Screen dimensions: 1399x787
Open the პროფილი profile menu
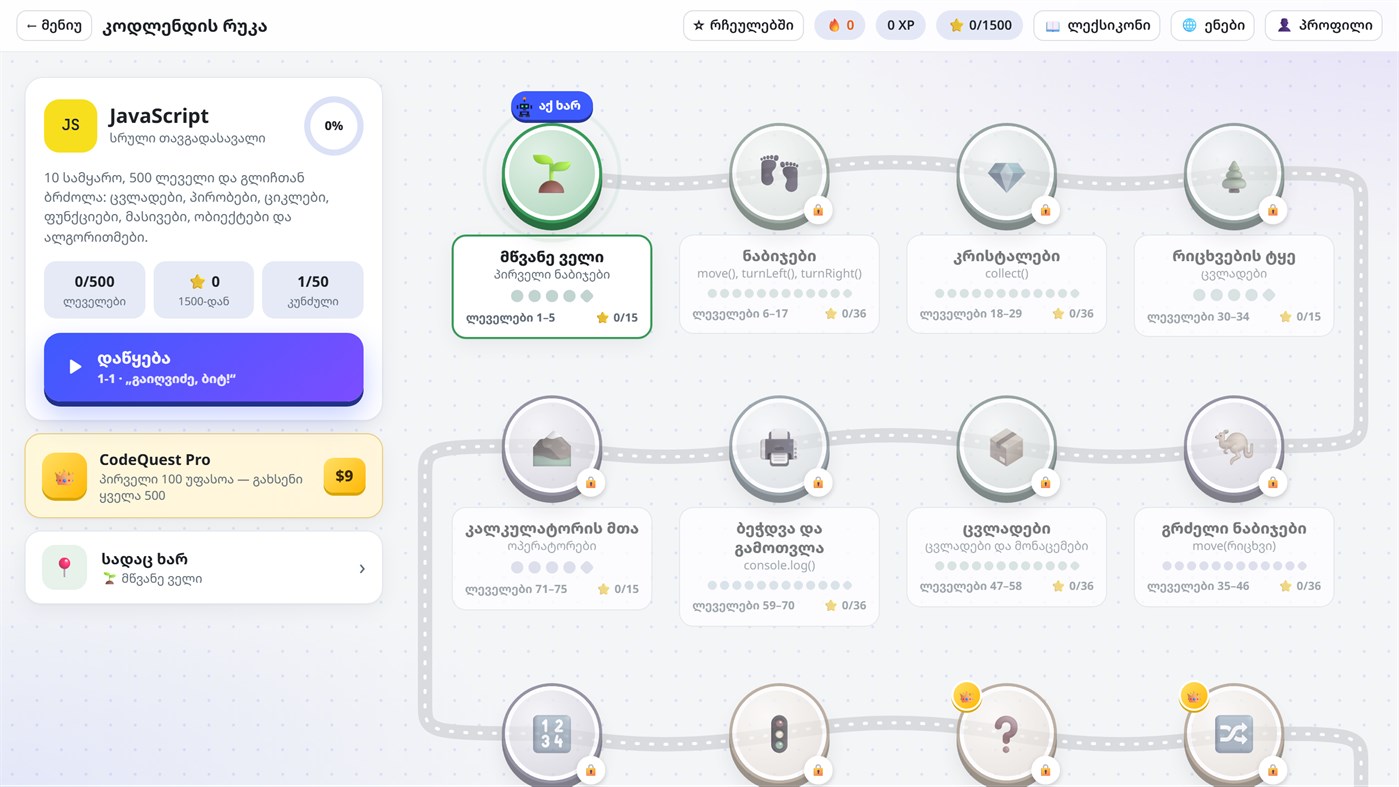pos(1325,25)
